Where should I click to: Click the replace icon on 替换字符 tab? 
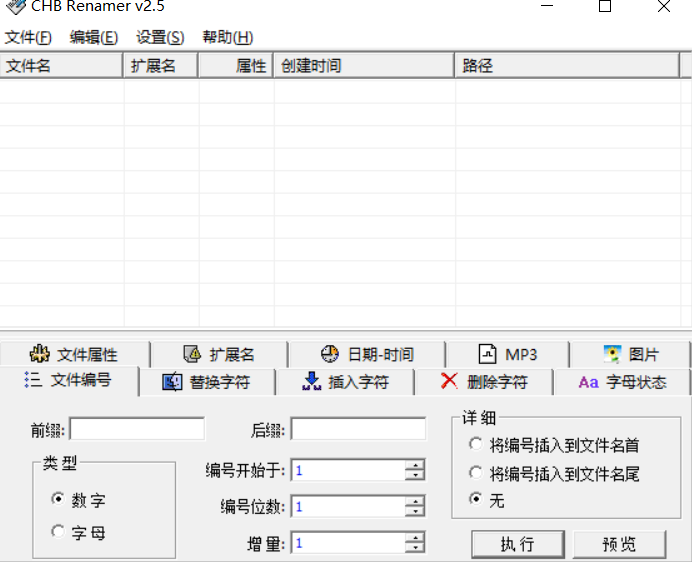[x=172, y=382]
